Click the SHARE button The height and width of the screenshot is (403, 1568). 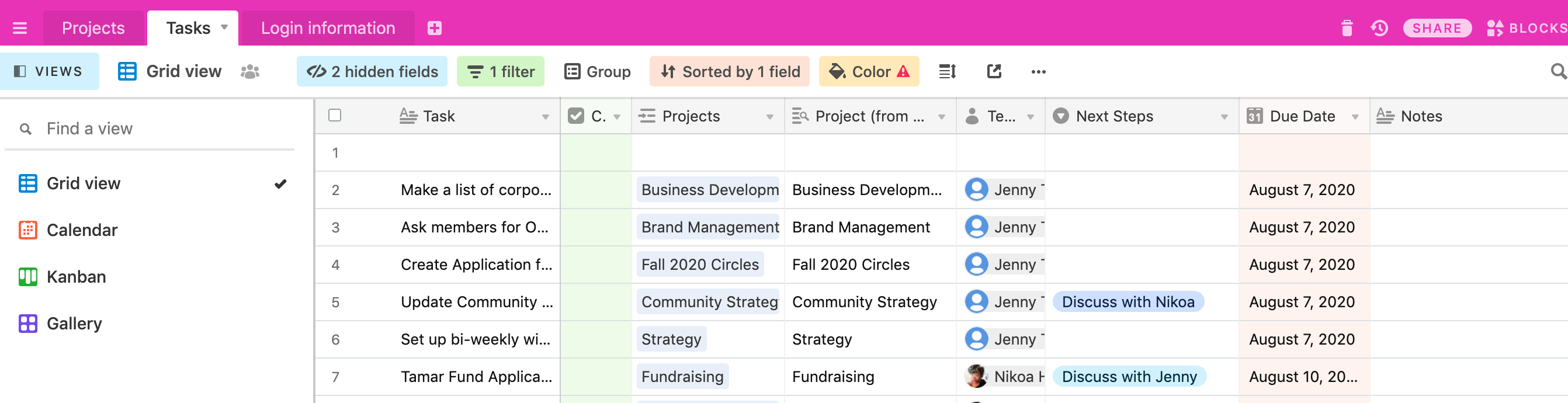pyautogui.click(x=1437, y=28)
